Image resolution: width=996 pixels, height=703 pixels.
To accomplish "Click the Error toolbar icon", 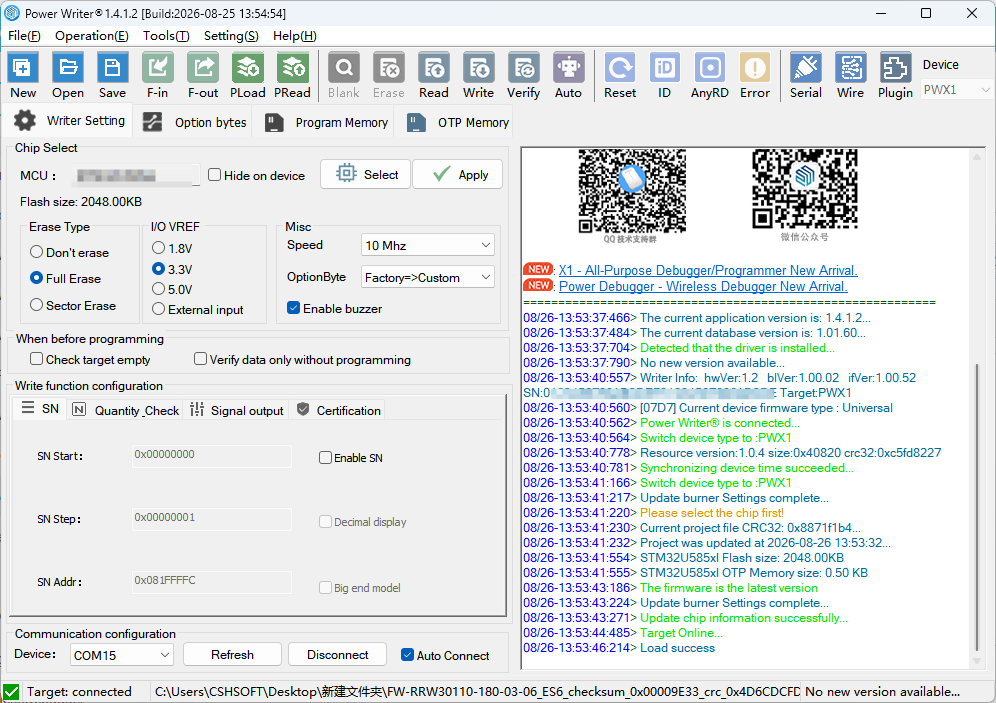I will 755,75.
